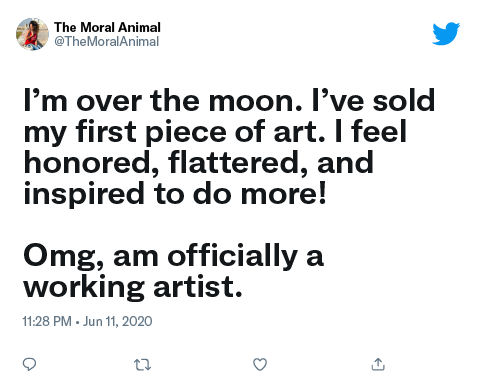
Task: Click the 11:28 PM timestamp
Action: coord(47,321)
